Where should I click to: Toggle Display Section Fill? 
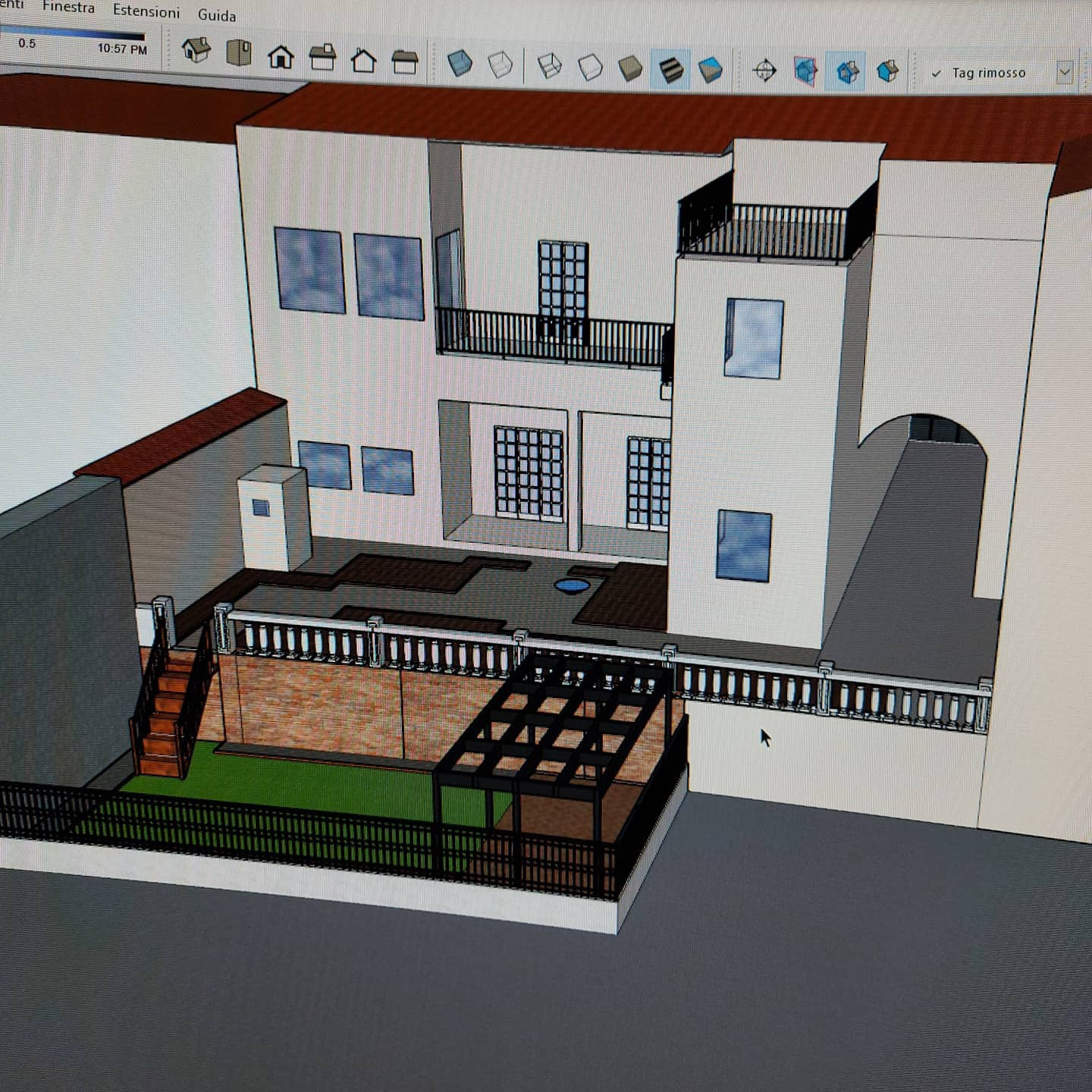pyautogui.click(x=887, y=72)
